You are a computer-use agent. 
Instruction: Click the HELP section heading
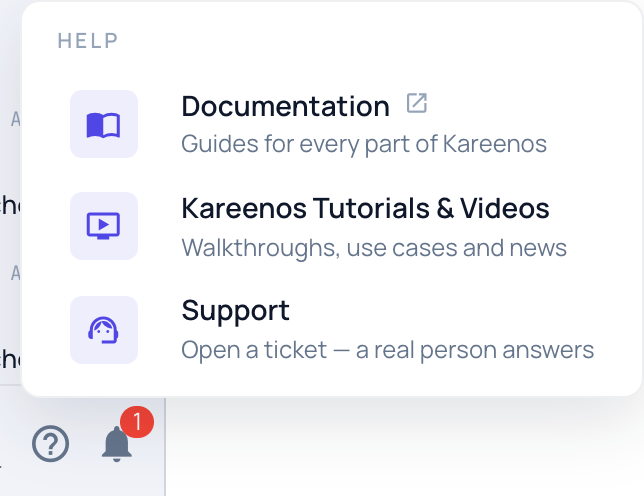coord(88,41)
